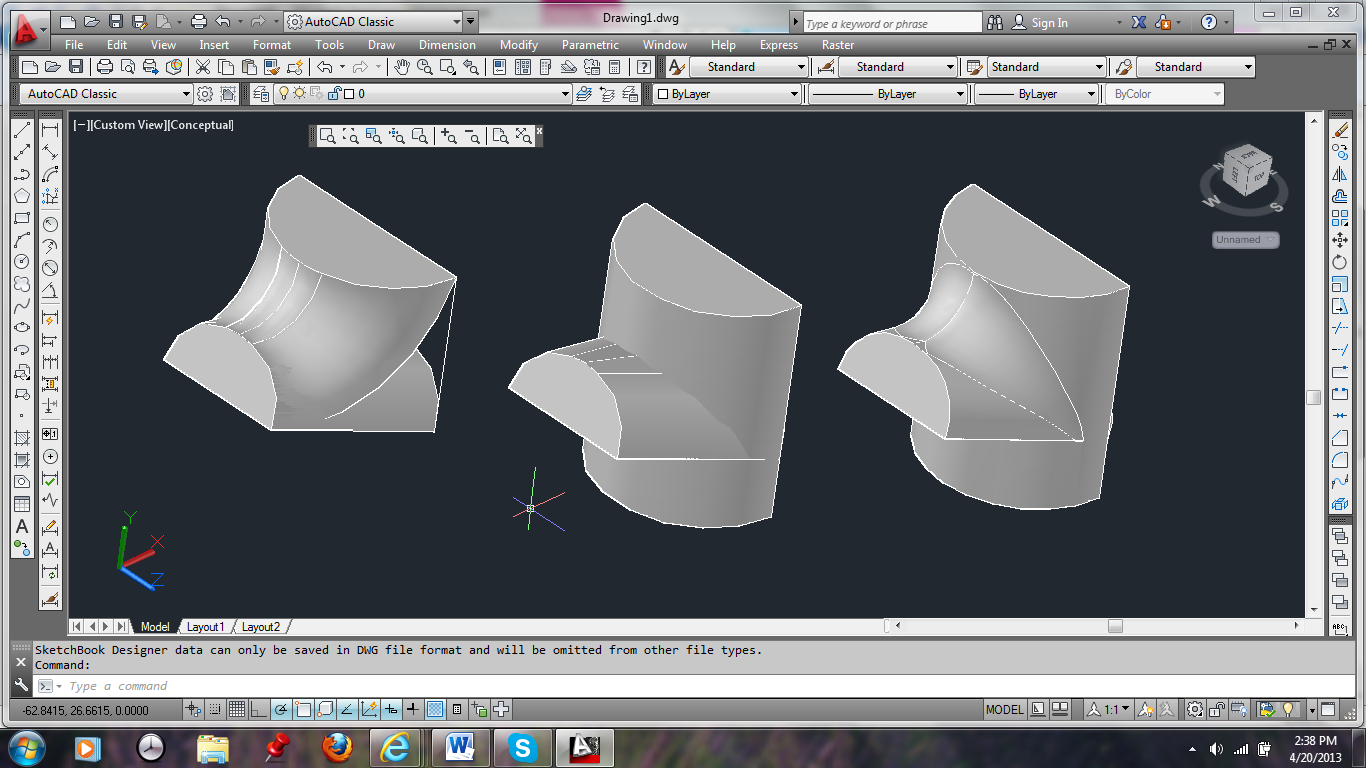This screenshot has height=768, width=1366.
Task: Select the Circle draw tool
Action: pos(22,262)
